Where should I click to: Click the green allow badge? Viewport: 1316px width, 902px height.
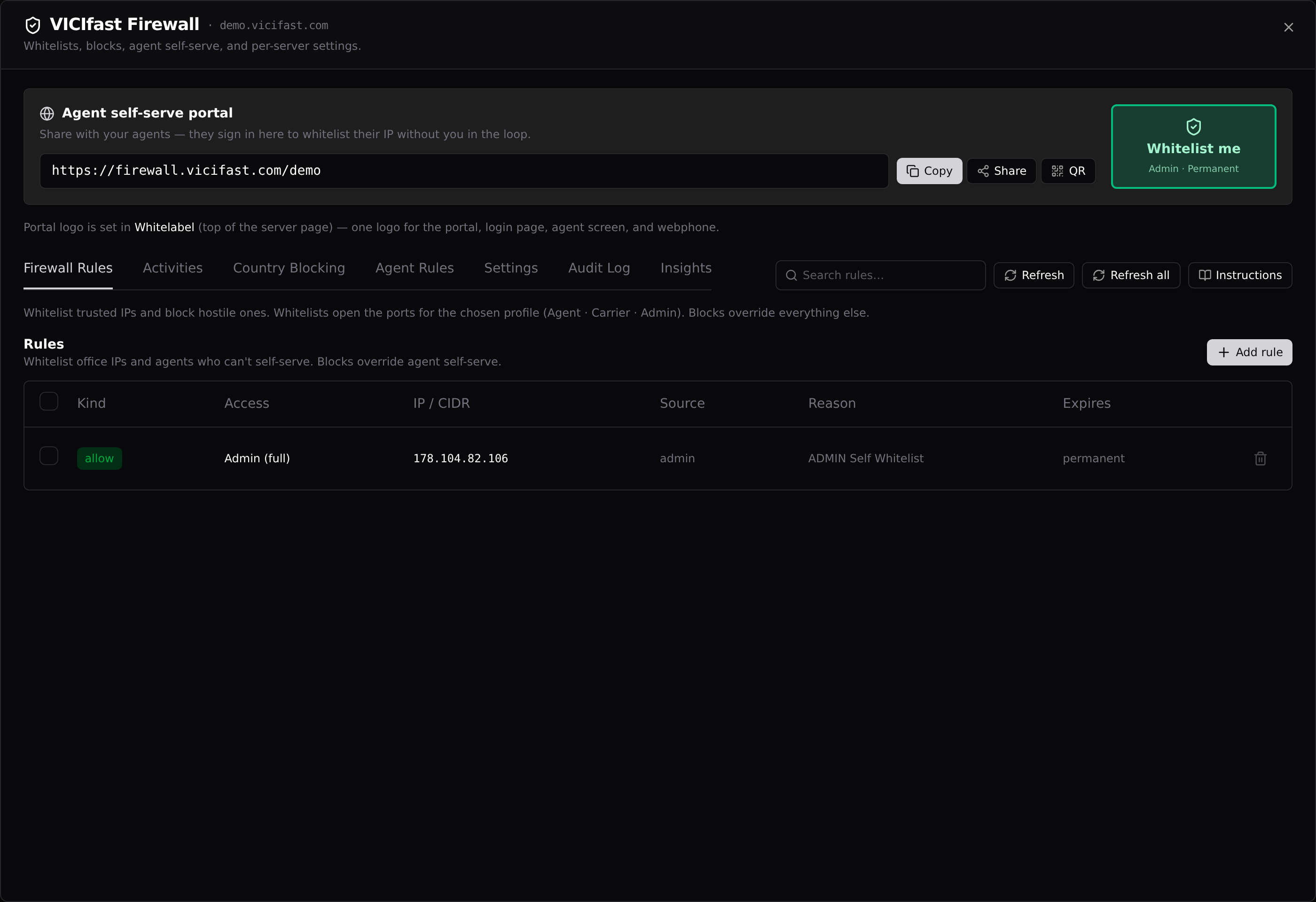[99, 459]
